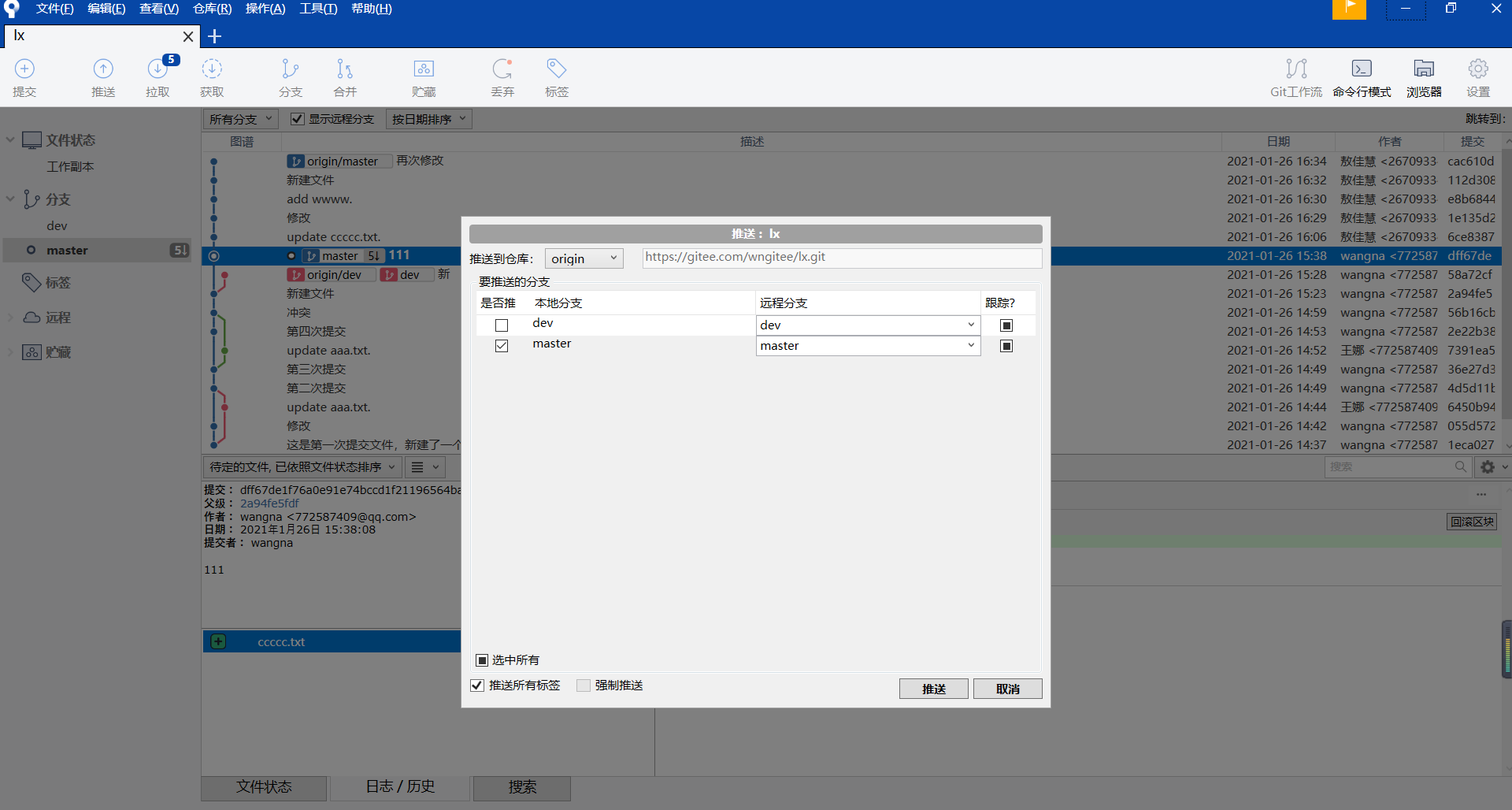Toggle the 强制推送 force push checkbox
Screen dimensions: 1512x810
pos(583,686)
